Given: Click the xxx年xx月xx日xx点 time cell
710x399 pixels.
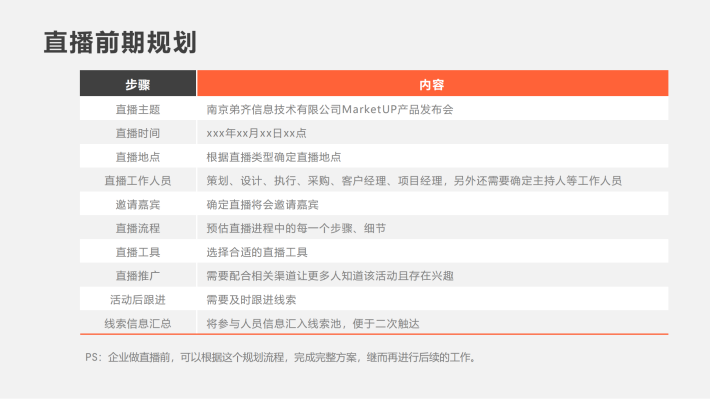Looking at the screenshot, I should [432, 133].
